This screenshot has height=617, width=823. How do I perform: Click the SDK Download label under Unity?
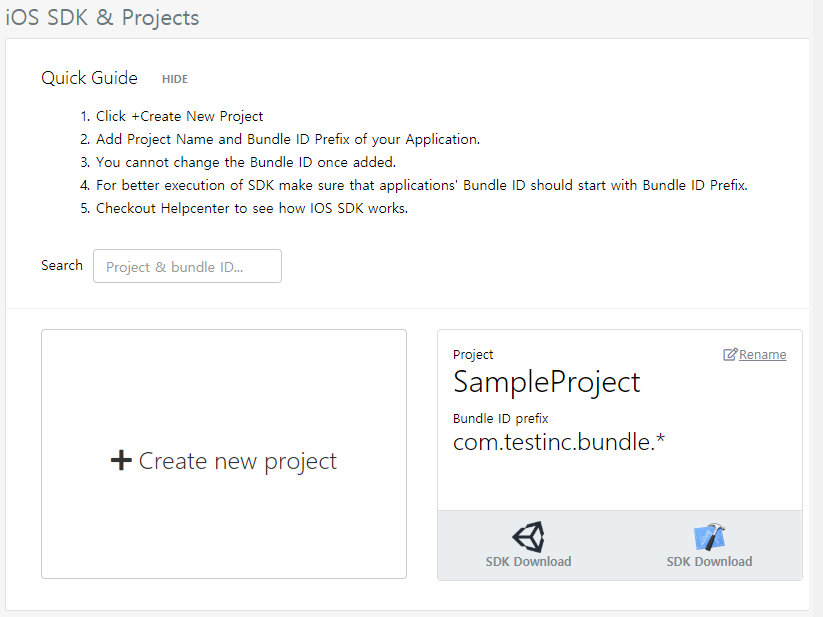(528, 561)
